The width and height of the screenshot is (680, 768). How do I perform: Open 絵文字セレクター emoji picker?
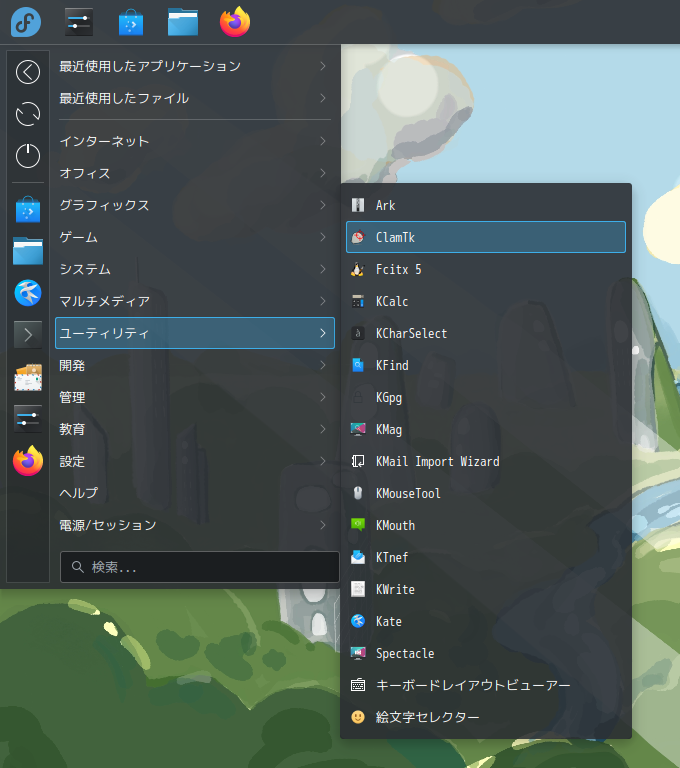point(486,718)
